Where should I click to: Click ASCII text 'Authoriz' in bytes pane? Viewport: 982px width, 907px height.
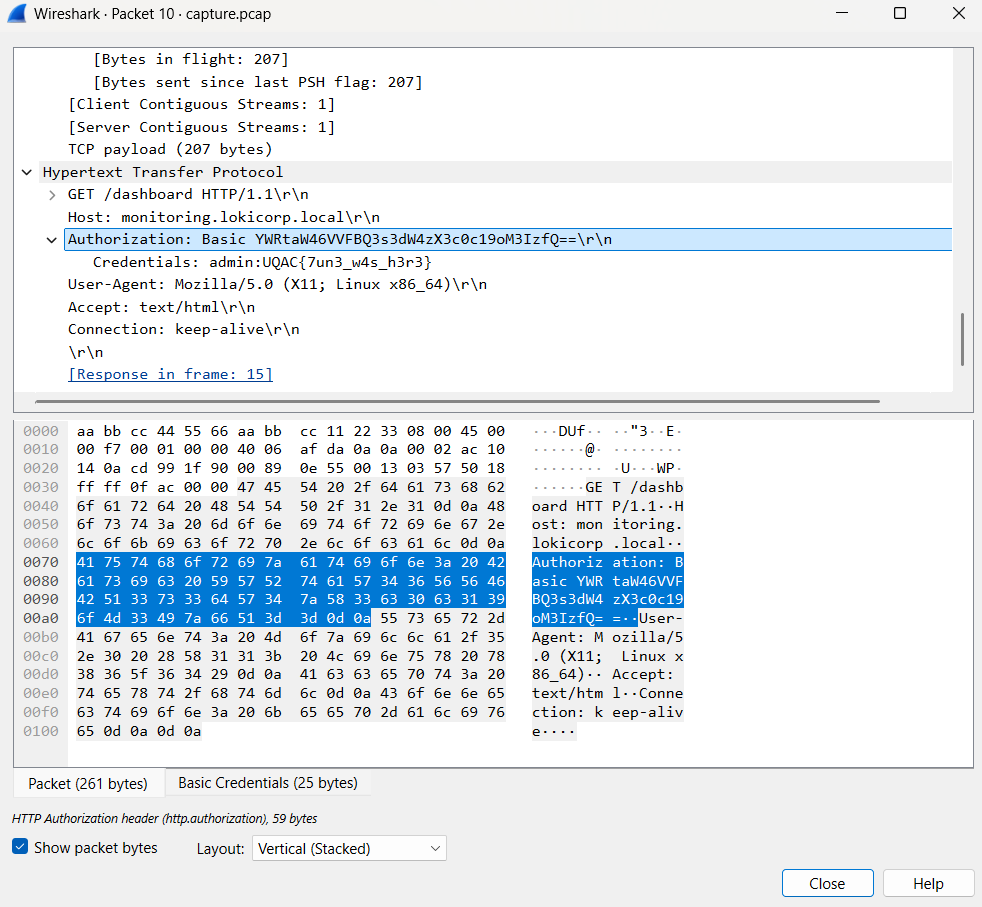[x=567, y=562]
